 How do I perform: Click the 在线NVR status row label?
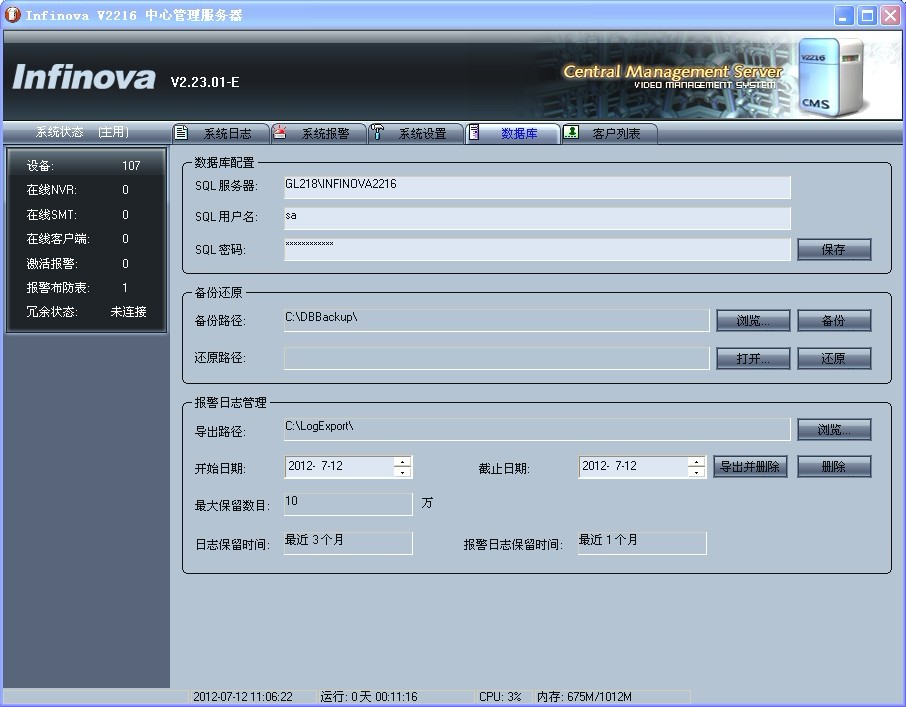[51, 190]
